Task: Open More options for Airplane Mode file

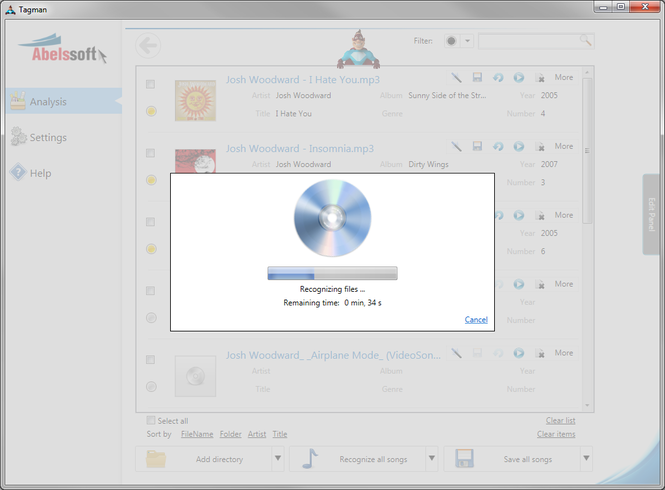Action: 564,353
